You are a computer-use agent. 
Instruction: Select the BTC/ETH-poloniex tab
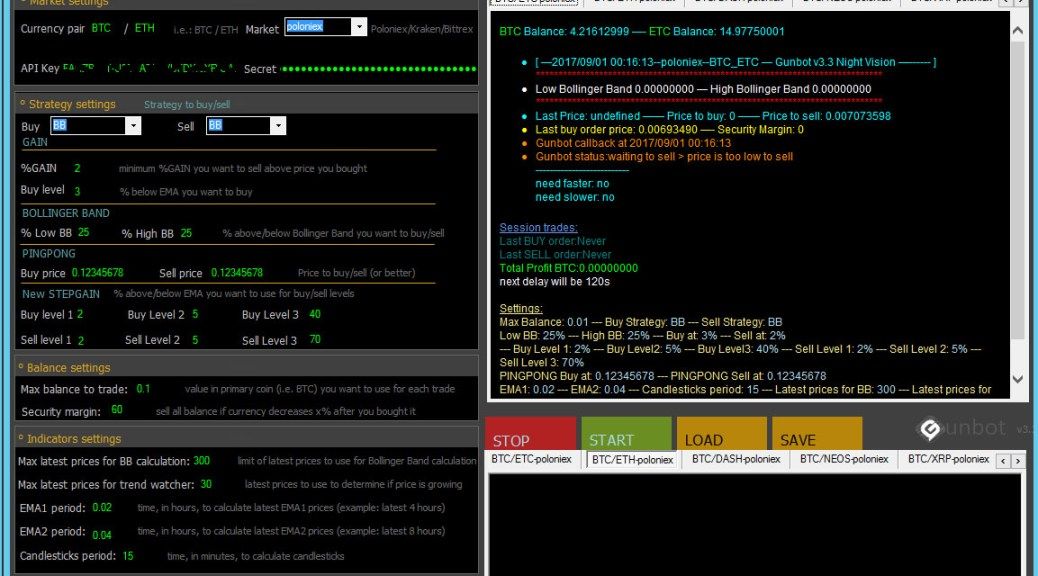tap(632, 459)
